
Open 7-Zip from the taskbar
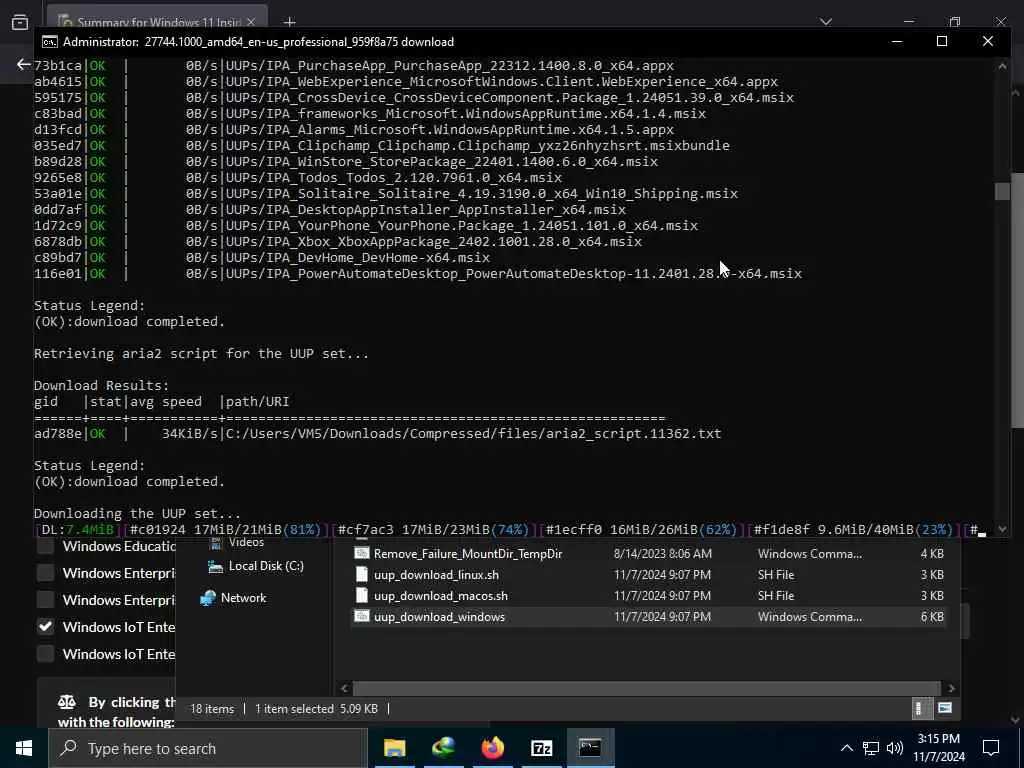542,748
